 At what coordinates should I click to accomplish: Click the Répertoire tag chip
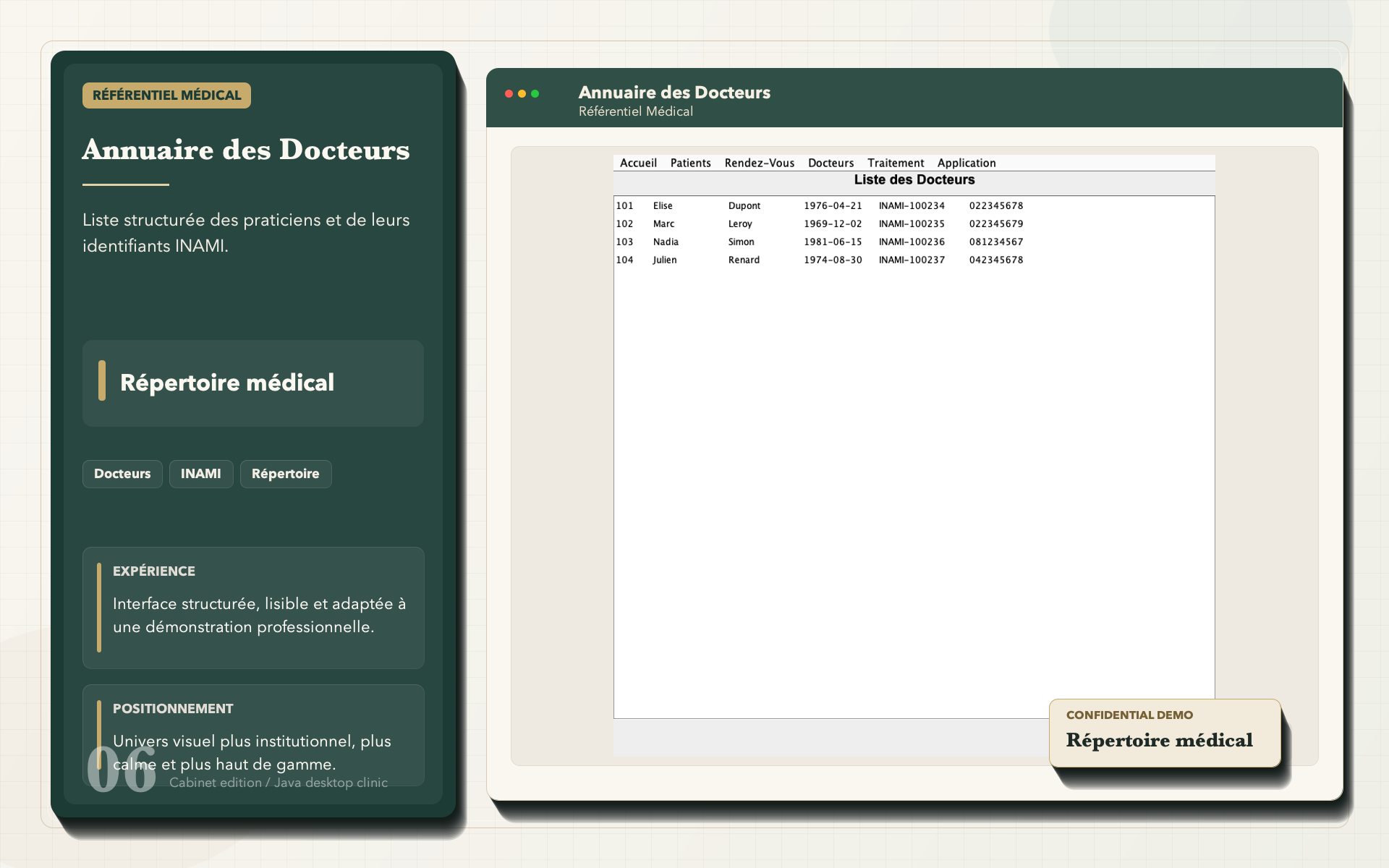286,474
